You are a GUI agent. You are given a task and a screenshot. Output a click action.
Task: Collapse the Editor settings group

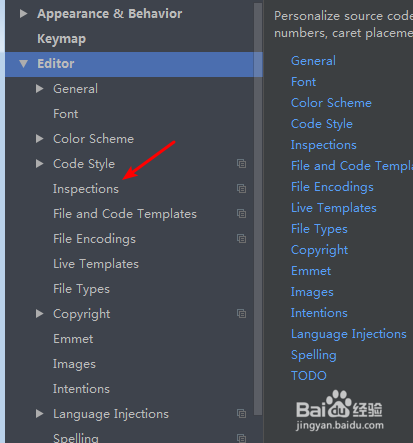point(23,63)
